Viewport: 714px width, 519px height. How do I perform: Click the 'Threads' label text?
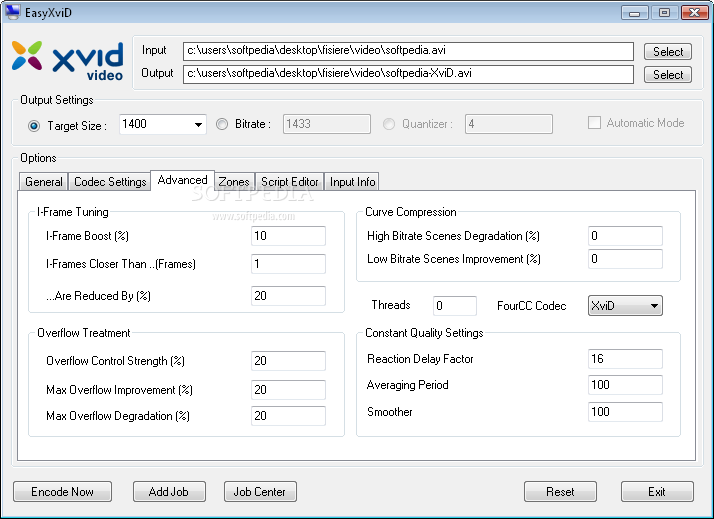391,305
